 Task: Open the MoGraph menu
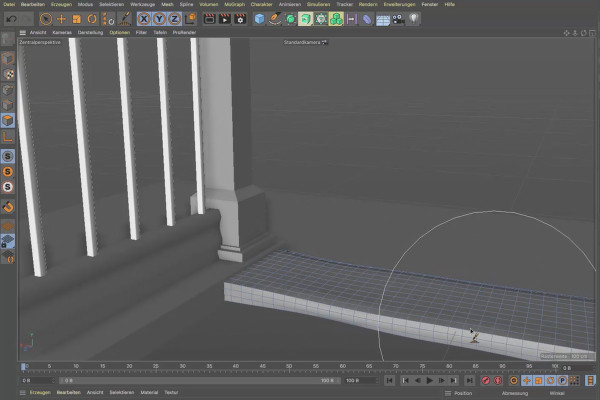coord(235,4)
